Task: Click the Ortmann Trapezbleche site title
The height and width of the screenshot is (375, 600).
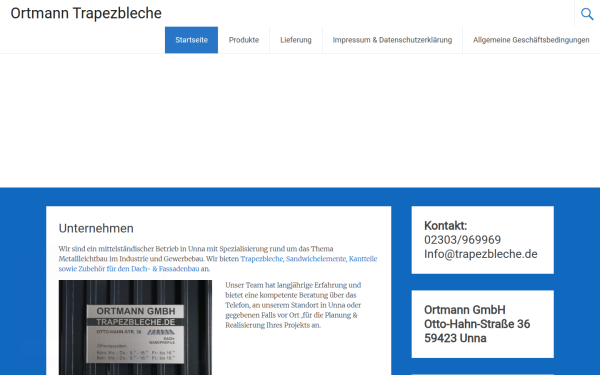Action: click(86, 13)
